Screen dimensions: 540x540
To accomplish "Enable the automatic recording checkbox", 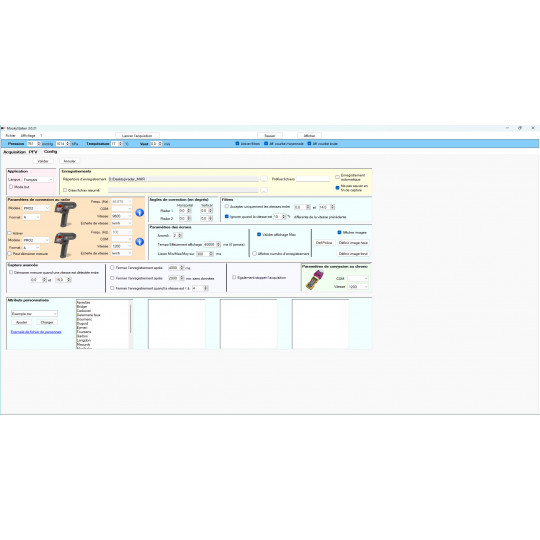I will pyautogui.click(x=337, y=177).
